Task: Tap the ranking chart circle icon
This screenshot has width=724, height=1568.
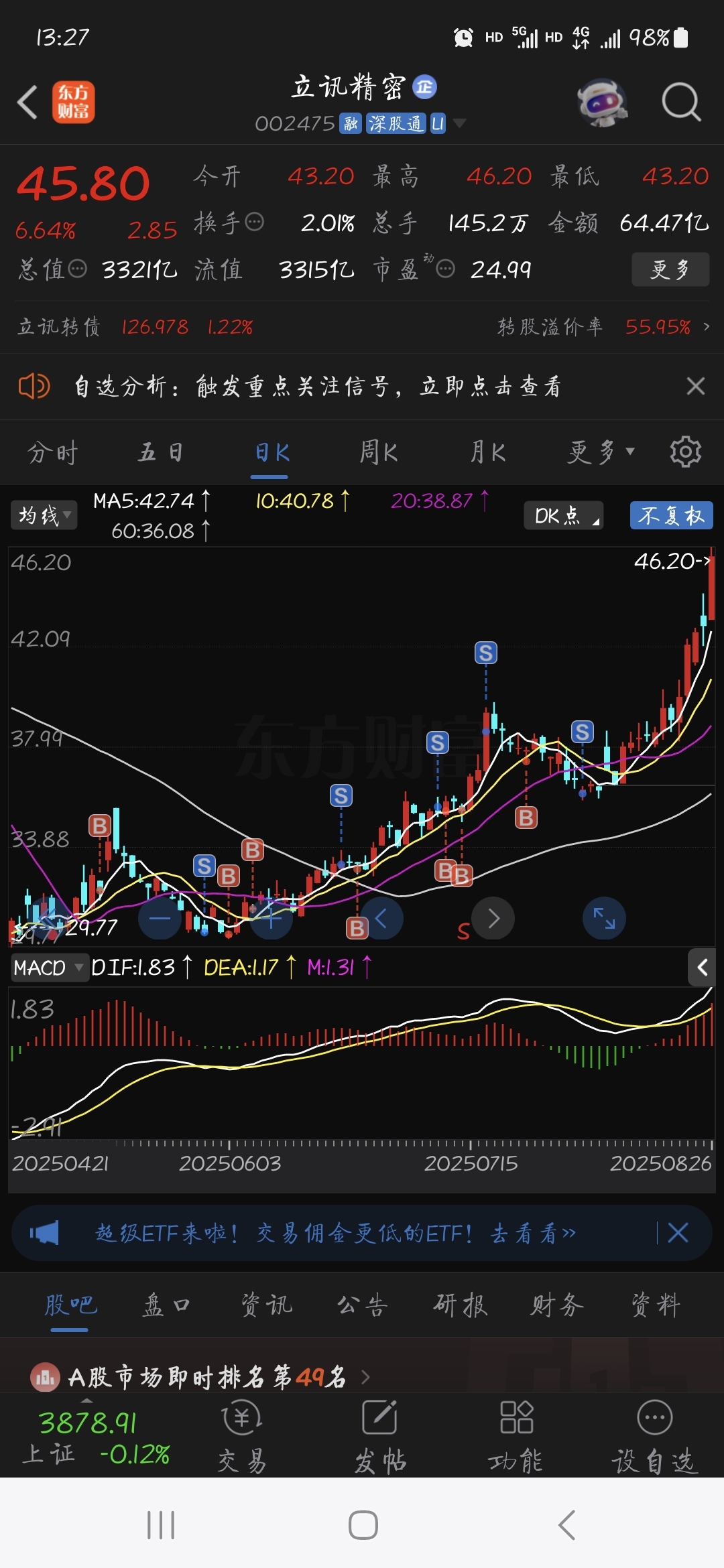Action: [45, 1378]
